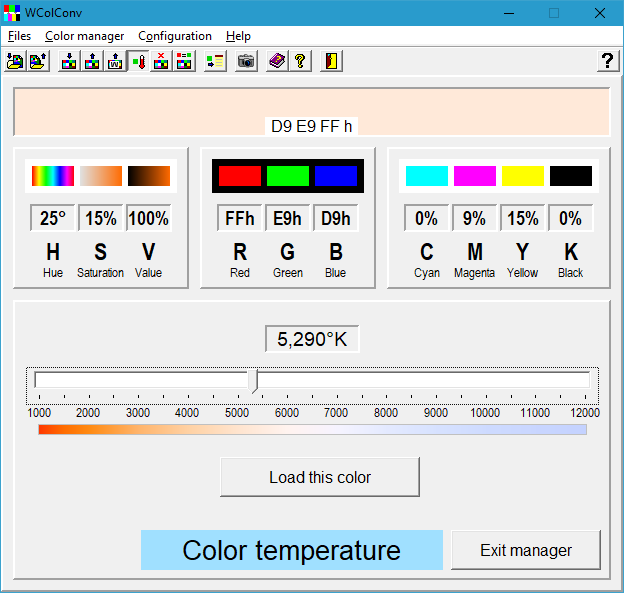
Task: Click the large question mark help button
Action: pos(607,61)
